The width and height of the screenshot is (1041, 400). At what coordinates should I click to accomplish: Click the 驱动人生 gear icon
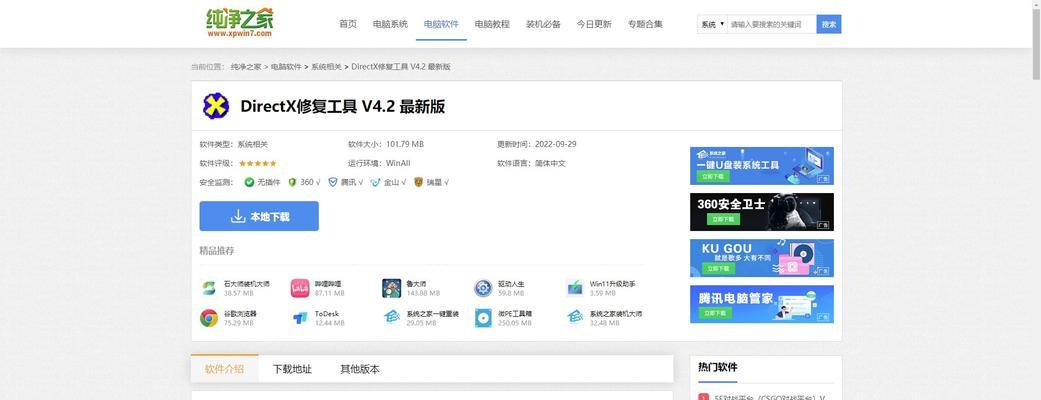point(483,288)
